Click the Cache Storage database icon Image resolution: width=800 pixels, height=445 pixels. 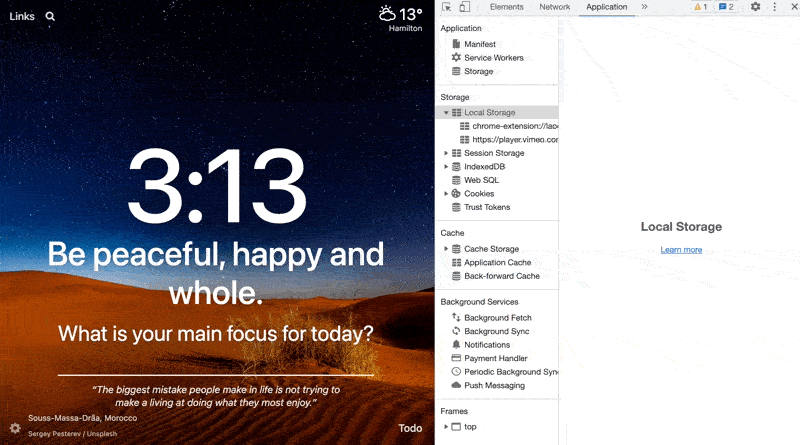click(457, 249)
